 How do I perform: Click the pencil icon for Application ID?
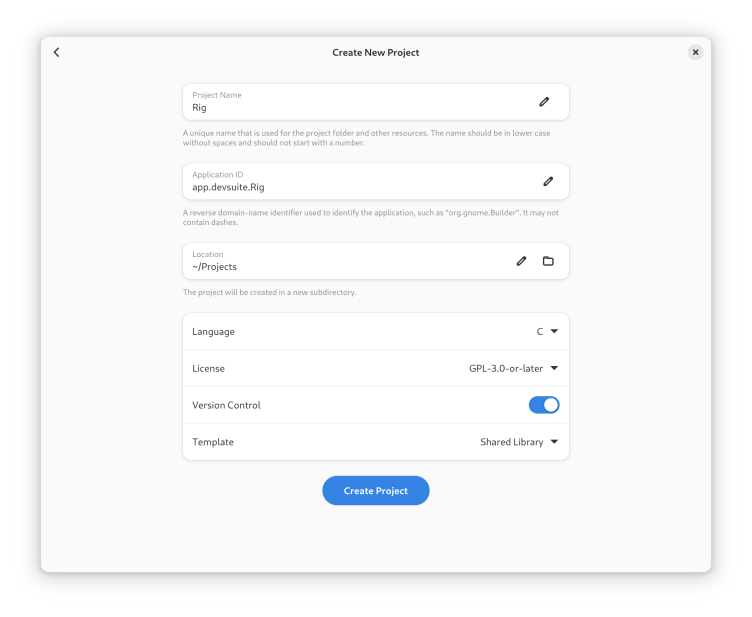pyautogui.click(x=548, y=181)
